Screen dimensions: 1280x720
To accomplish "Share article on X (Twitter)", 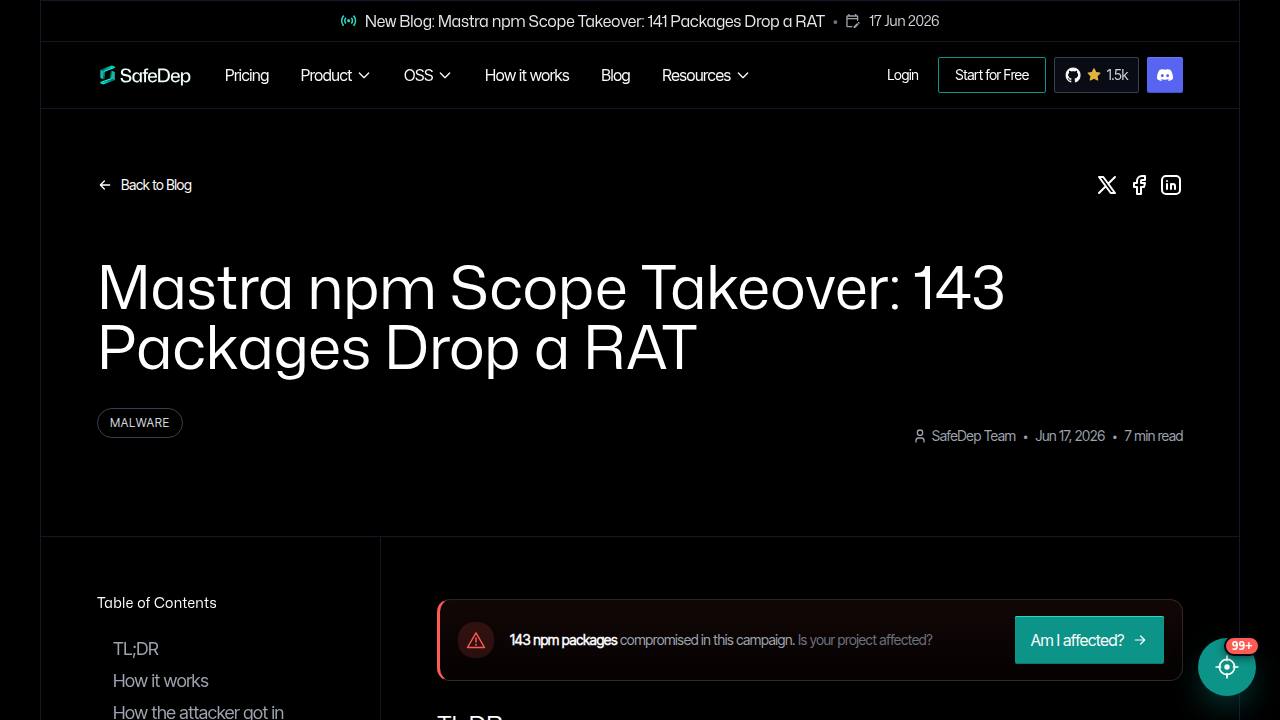I will coord(1107,185).
